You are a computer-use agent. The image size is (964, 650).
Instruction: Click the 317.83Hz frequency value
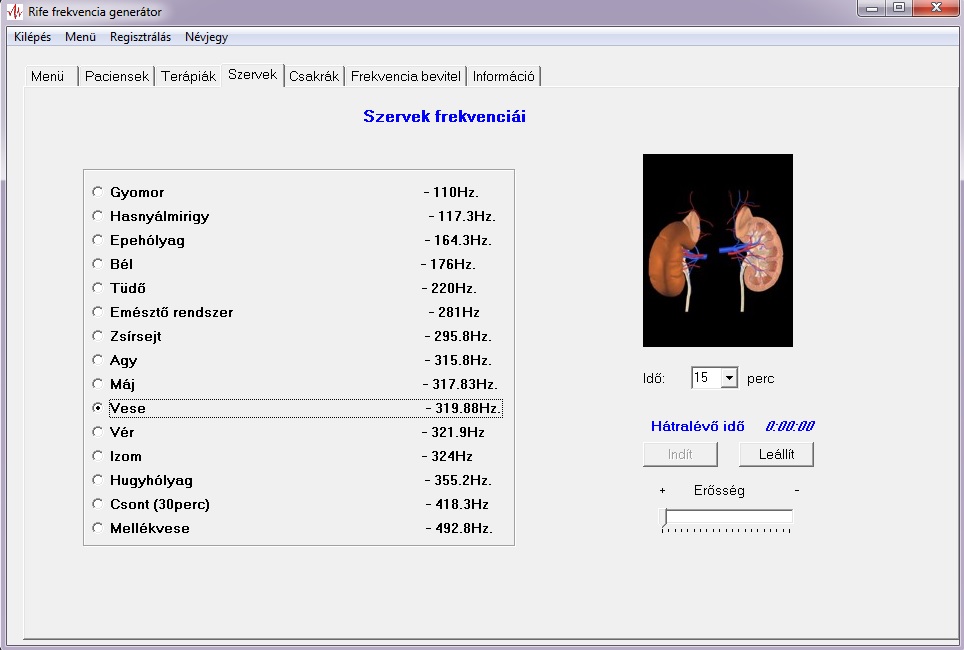tap(460, 384)
